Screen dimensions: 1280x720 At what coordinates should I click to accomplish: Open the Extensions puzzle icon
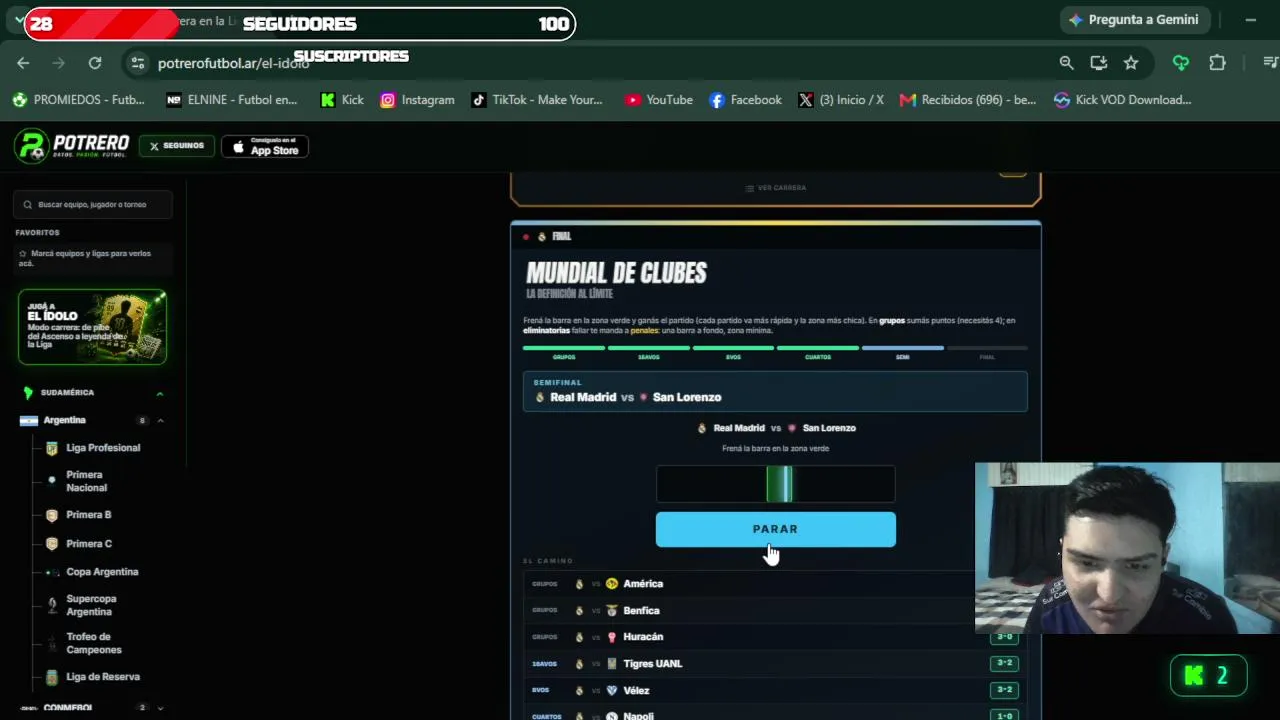pyautogui.click(x=1217, y=63)
